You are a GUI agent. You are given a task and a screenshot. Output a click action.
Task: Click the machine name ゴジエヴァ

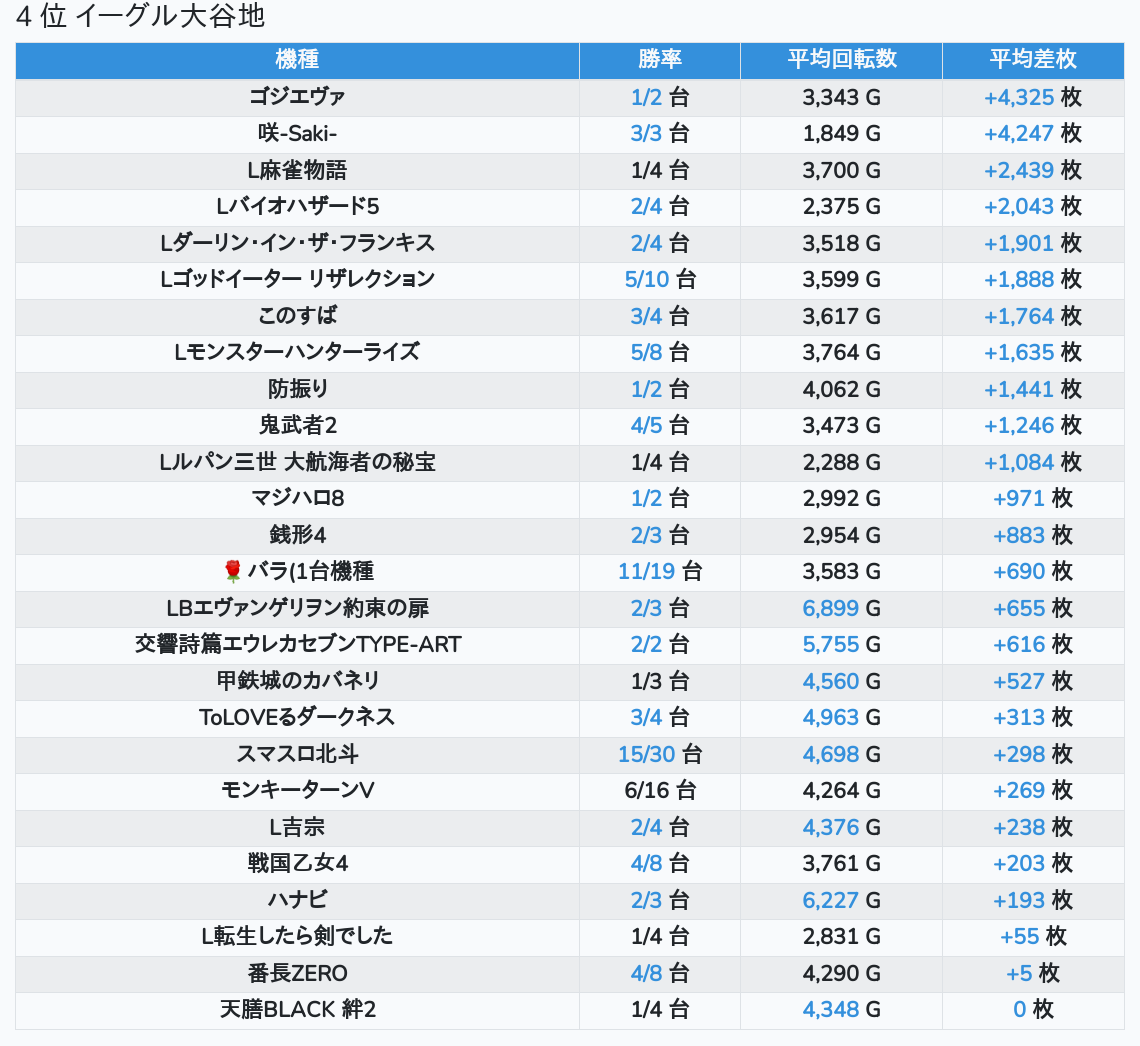click(x=297, y=97)
